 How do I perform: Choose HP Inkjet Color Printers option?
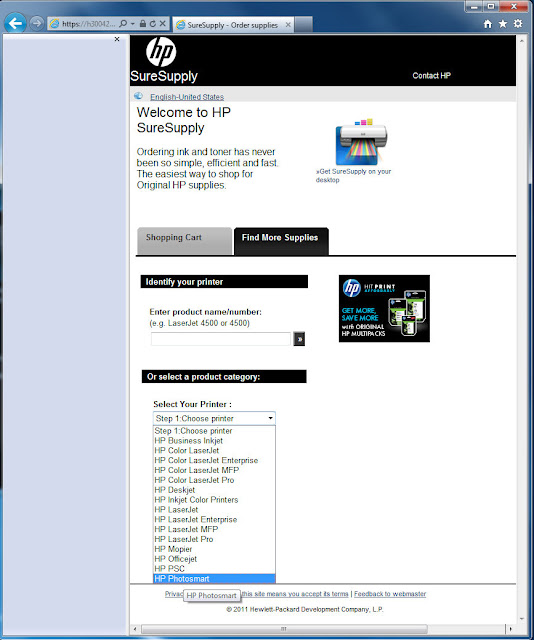pyautogui.click(x=214, y=500)
